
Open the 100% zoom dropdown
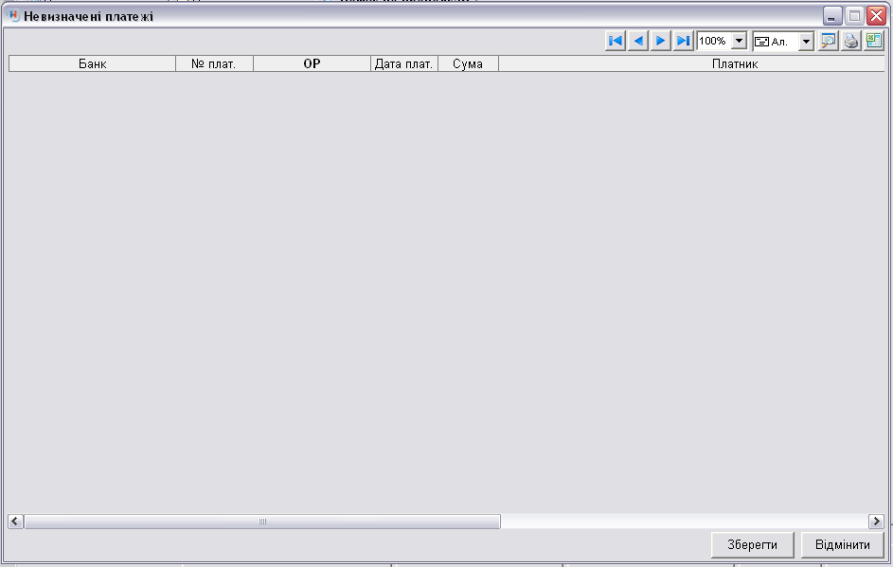click(740, 41)
